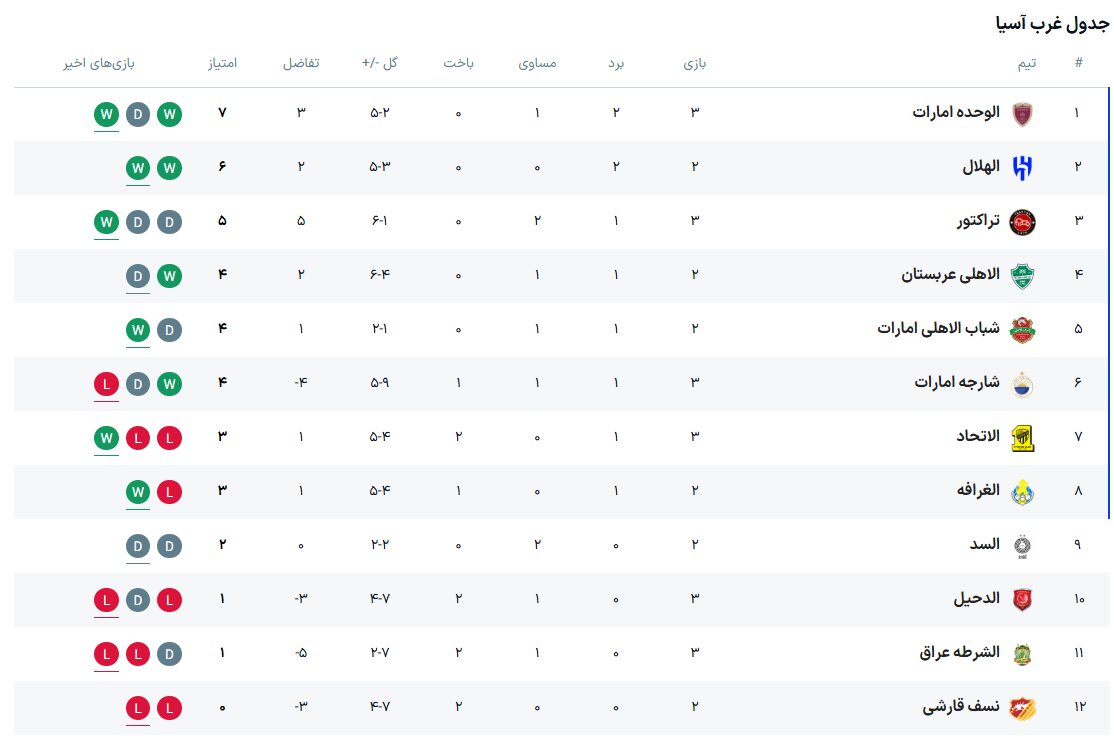Click the شارجه امارات team crest
This screenshot has height=744, width=1114.
(1021, 383)
